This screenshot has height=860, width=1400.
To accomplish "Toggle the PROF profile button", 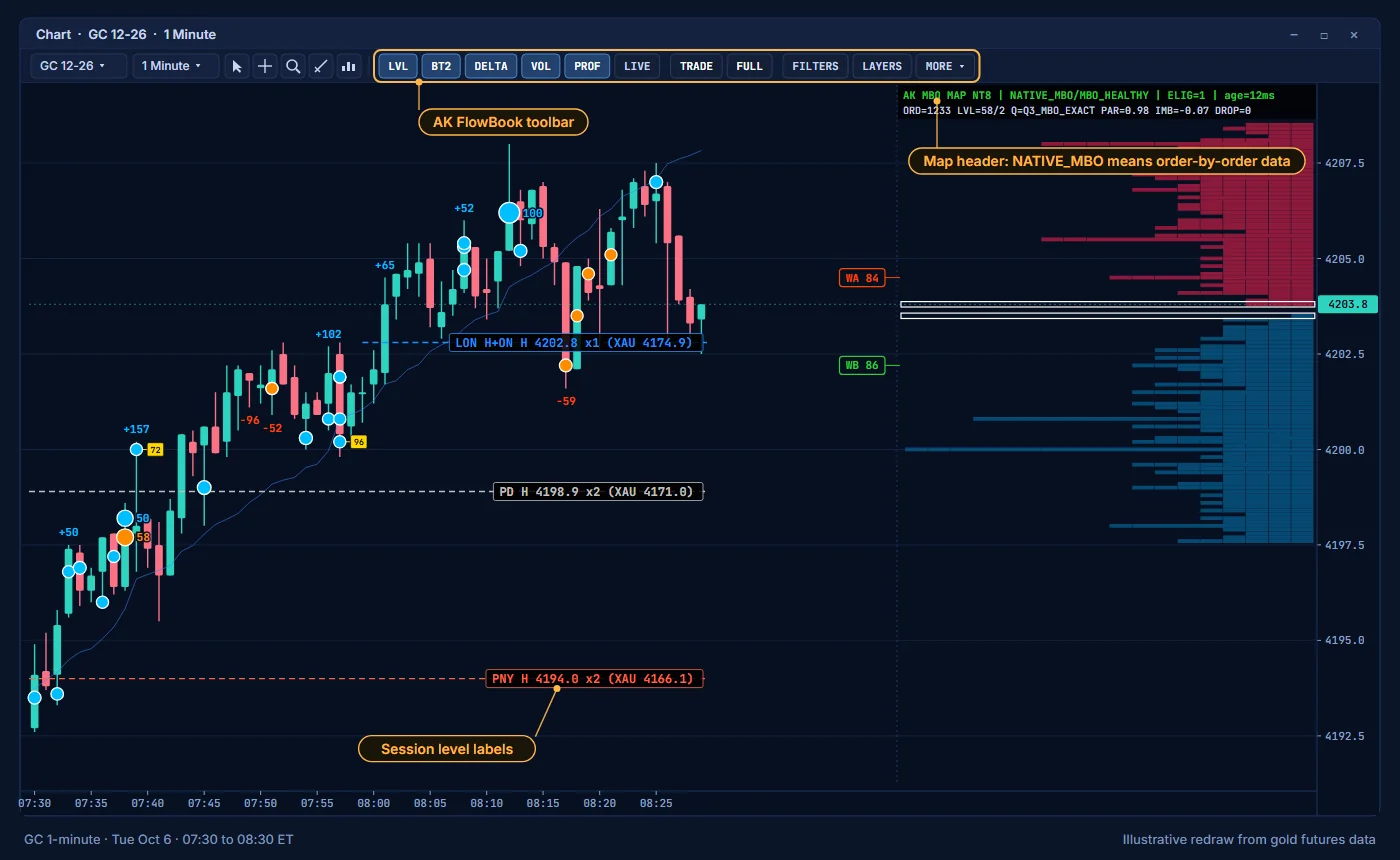I will [x=587, y=66].
